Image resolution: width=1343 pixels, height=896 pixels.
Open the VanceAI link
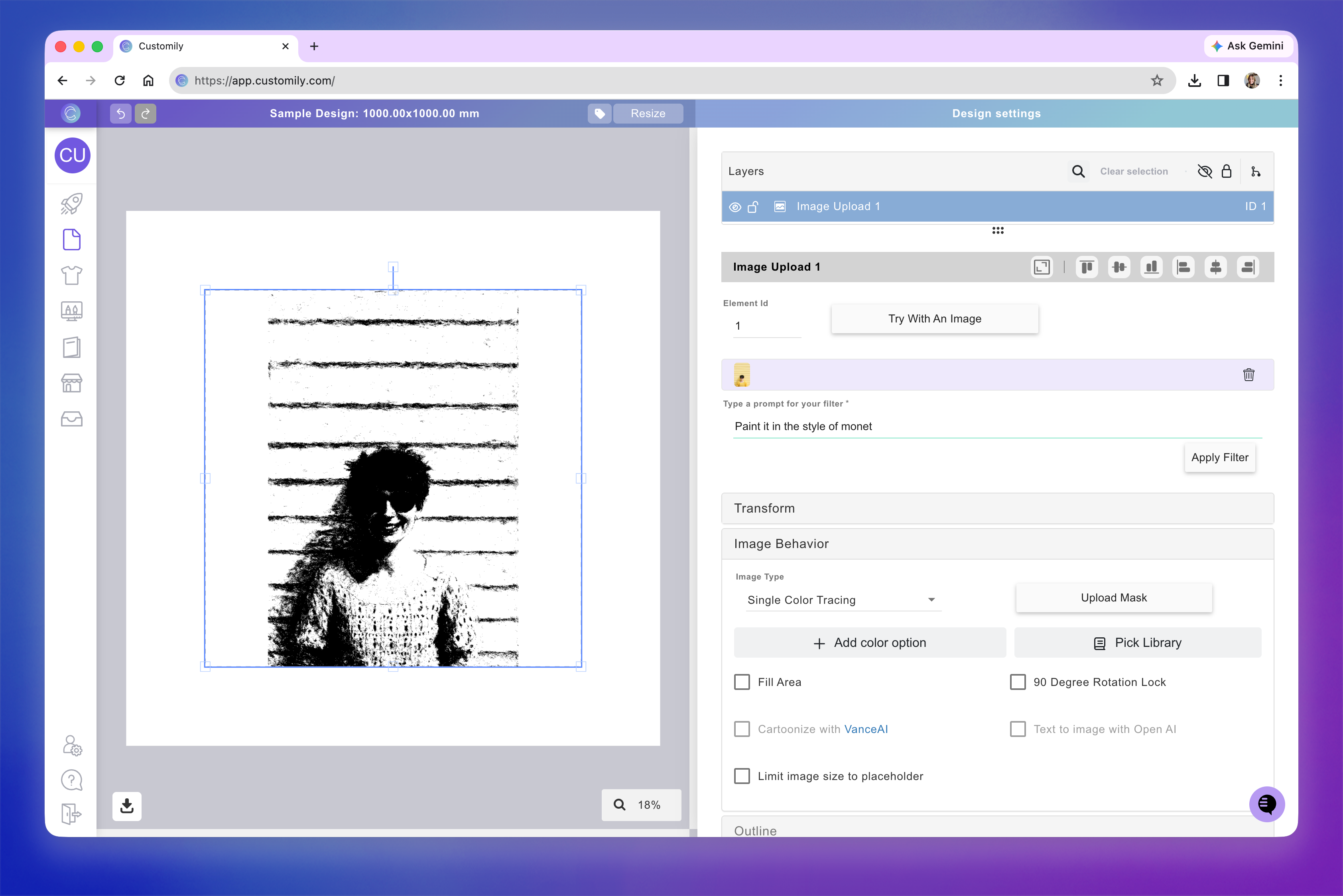pos(866,729)
